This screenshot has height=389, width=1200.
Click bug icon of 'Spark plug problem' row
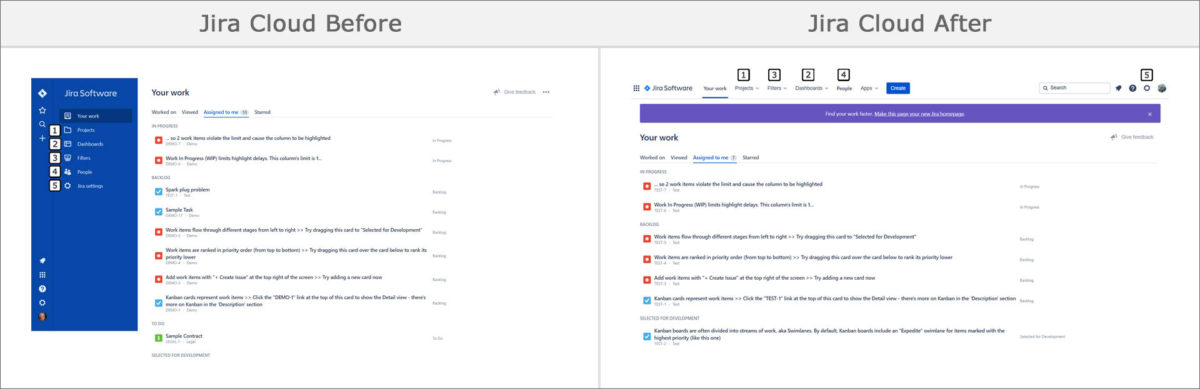pos(158,191)
